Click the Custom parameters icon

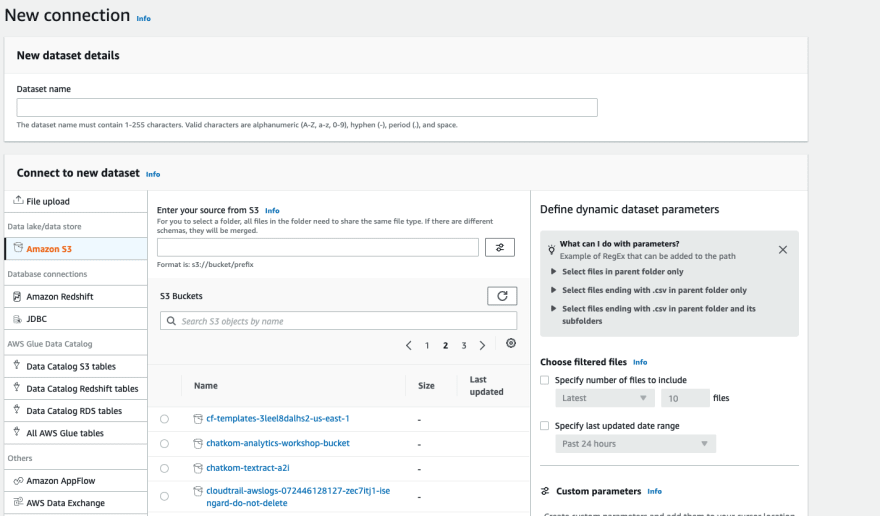545,491
